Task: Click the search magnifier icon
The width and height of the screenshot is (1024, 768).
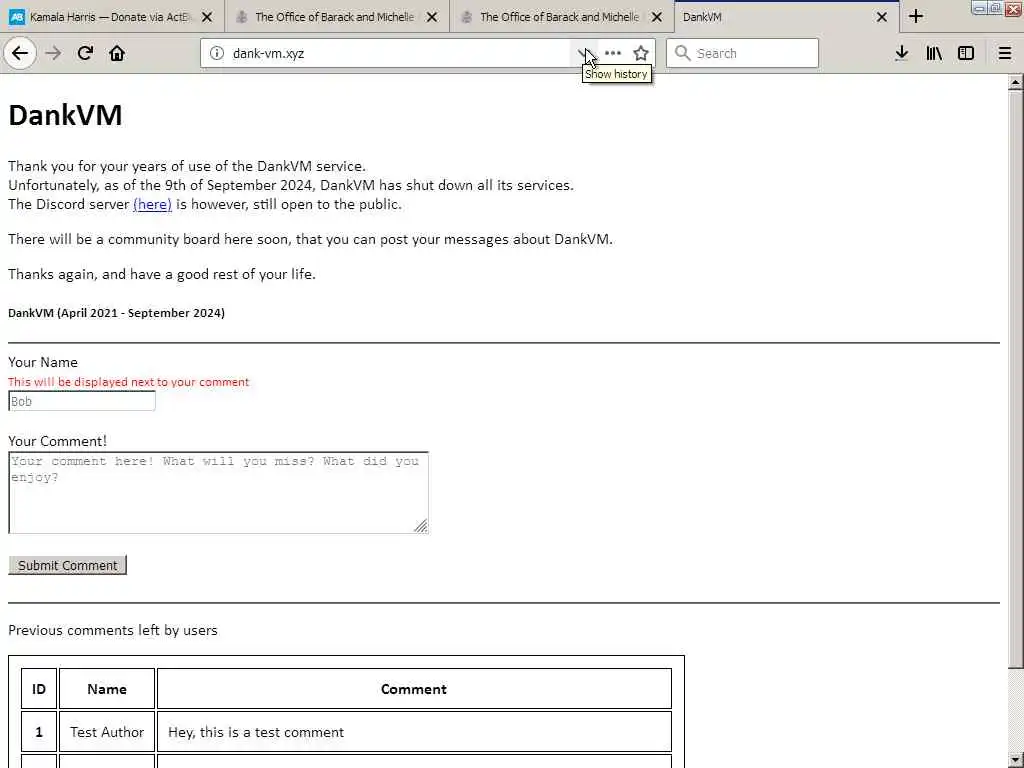Action: [x=682, y=53]
